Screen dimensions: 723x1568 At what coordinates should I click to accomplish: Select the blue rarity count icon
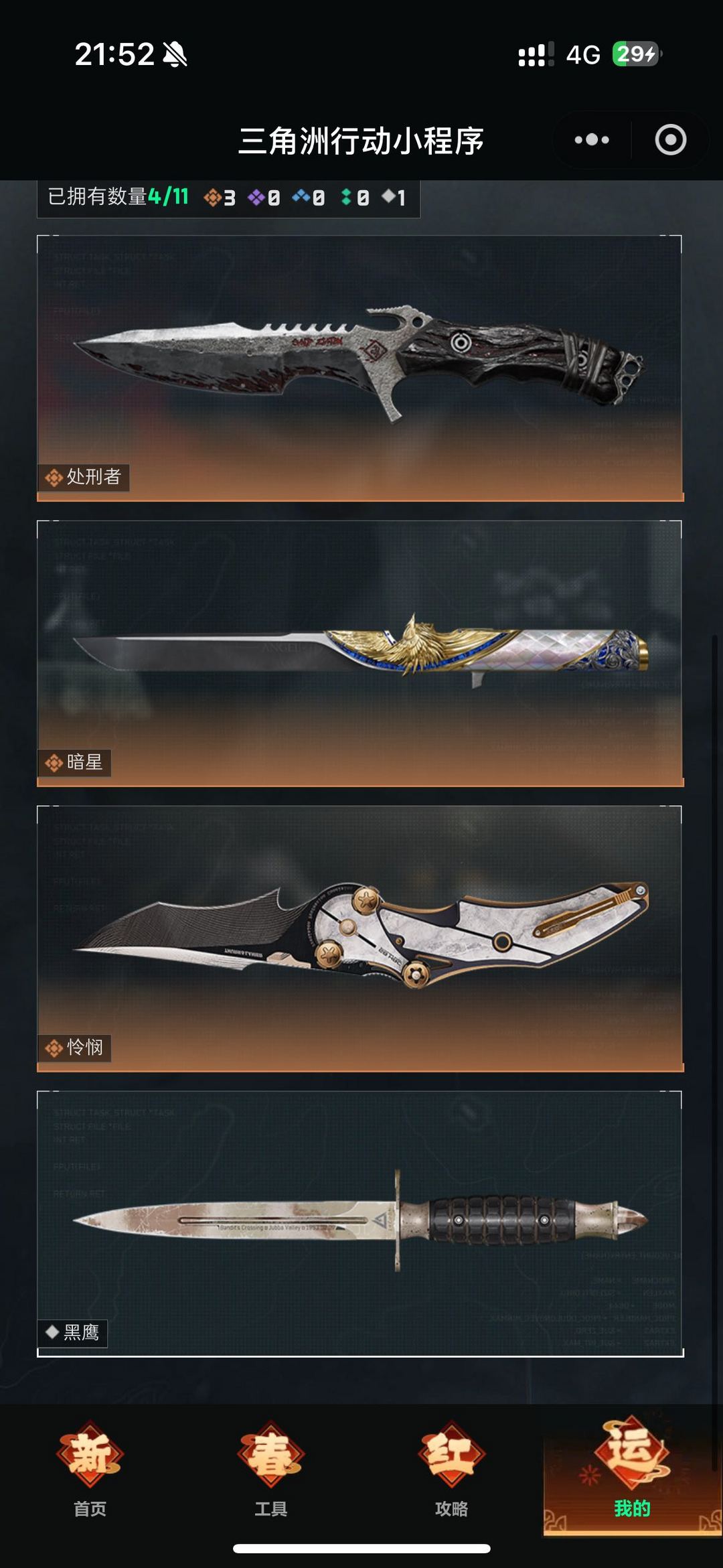click(301, 196)
